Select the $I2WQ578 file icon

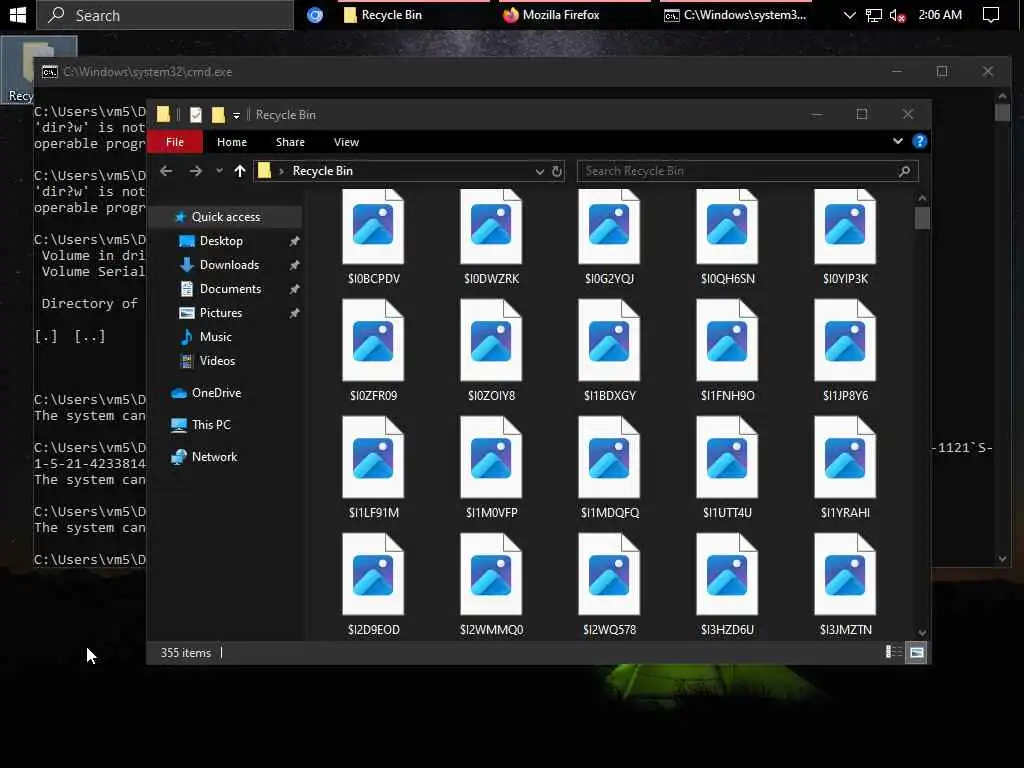tap(609, 574)
